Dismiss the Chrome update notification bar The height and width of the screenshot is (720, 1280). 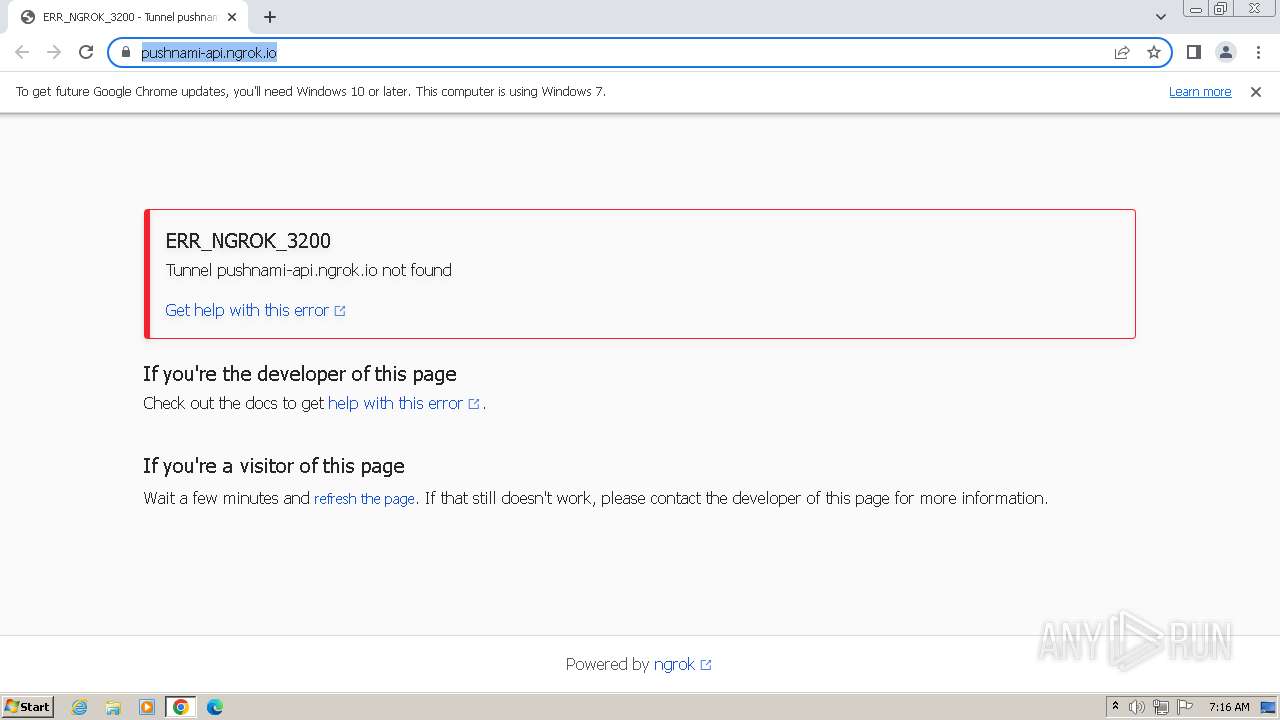pyautogui.click(x=1256, y=92)
